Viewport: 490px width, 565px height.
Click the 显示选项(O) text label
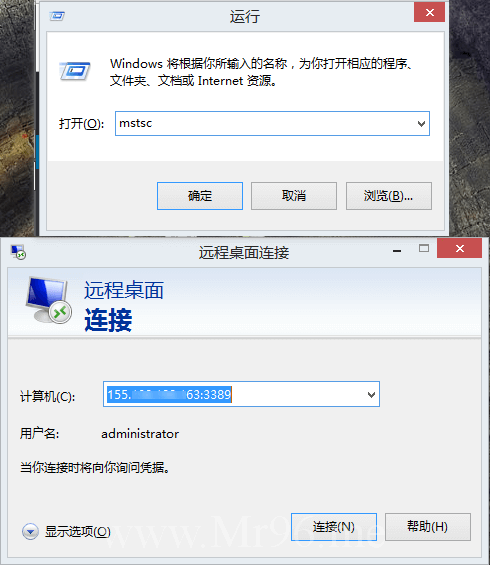[77, 531]
